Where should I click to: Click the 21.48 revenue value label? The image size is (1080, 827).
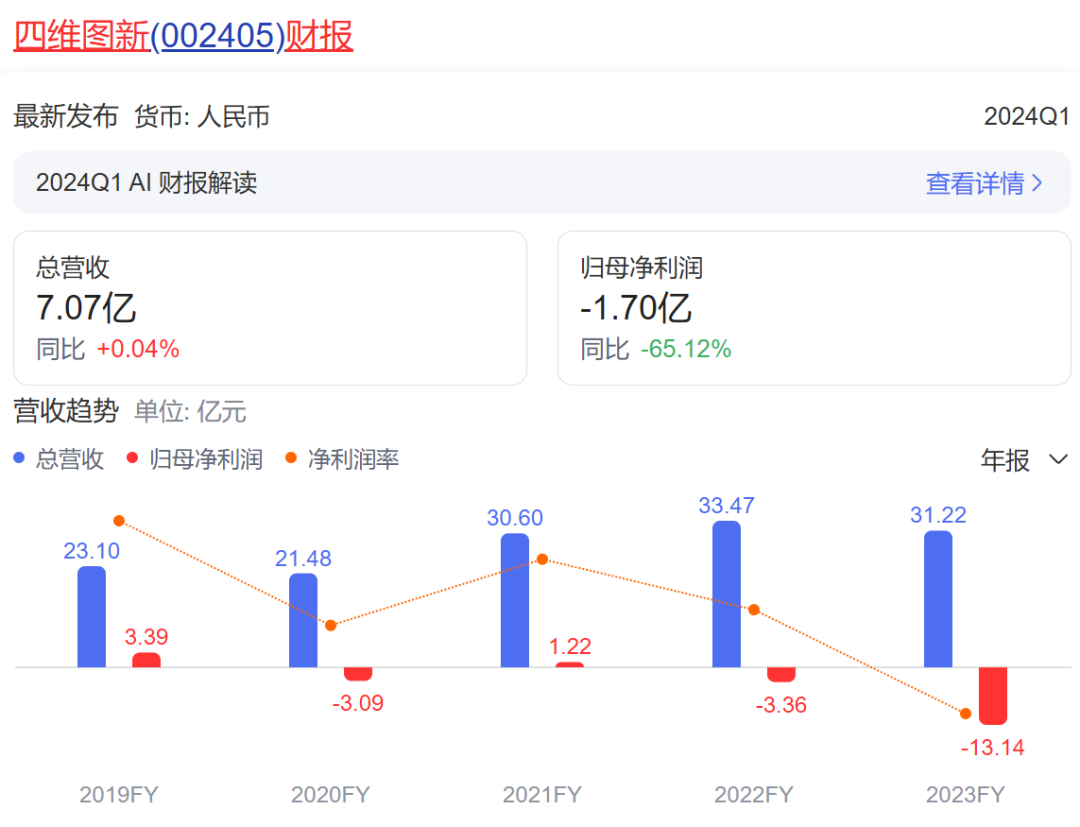click(x=303, y=558)
